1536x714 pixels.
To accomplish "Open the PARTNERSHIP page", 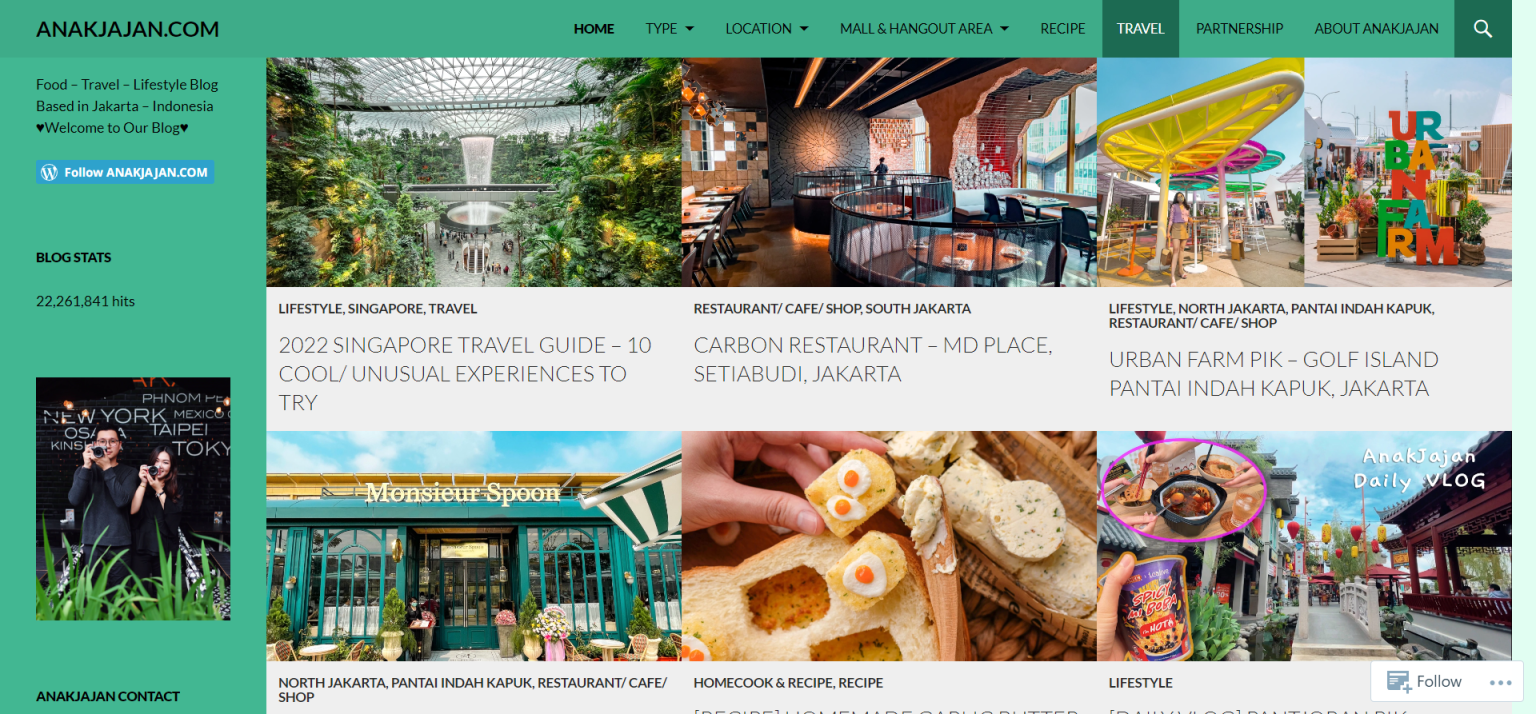I will click(1239, 29).
